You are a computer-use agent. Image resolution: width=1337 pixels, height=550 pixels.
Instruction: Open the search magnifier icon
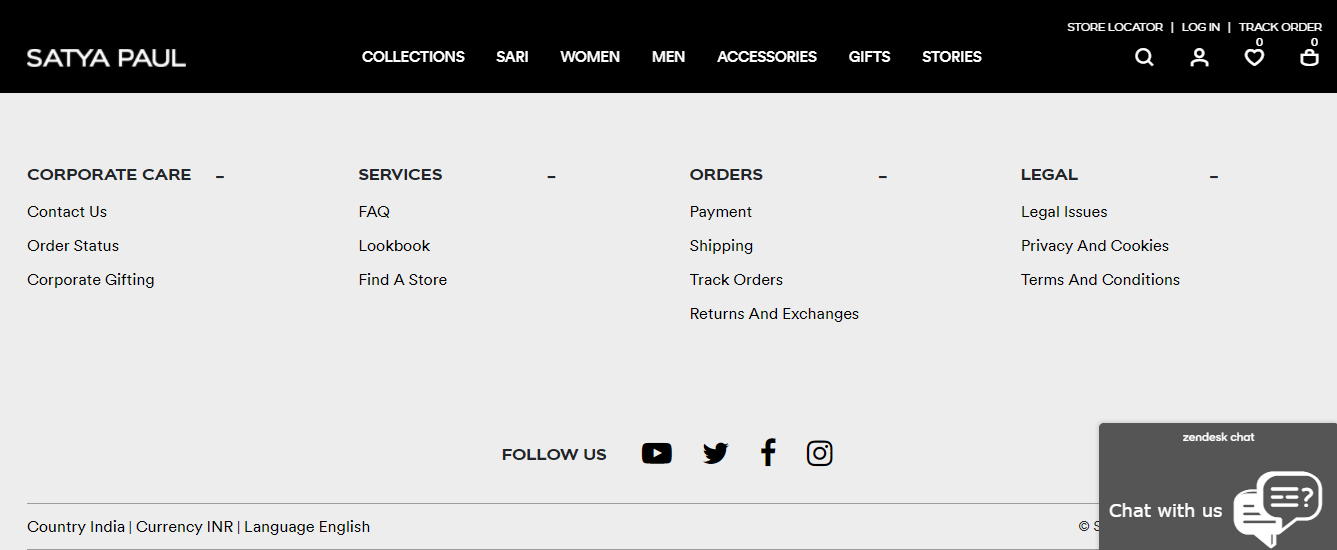coord(1144,57)
